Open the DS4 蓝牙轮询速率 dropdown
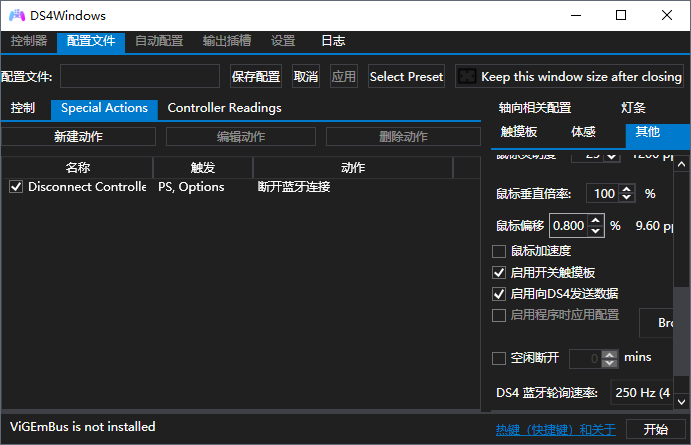 click(x=642, y=393)
